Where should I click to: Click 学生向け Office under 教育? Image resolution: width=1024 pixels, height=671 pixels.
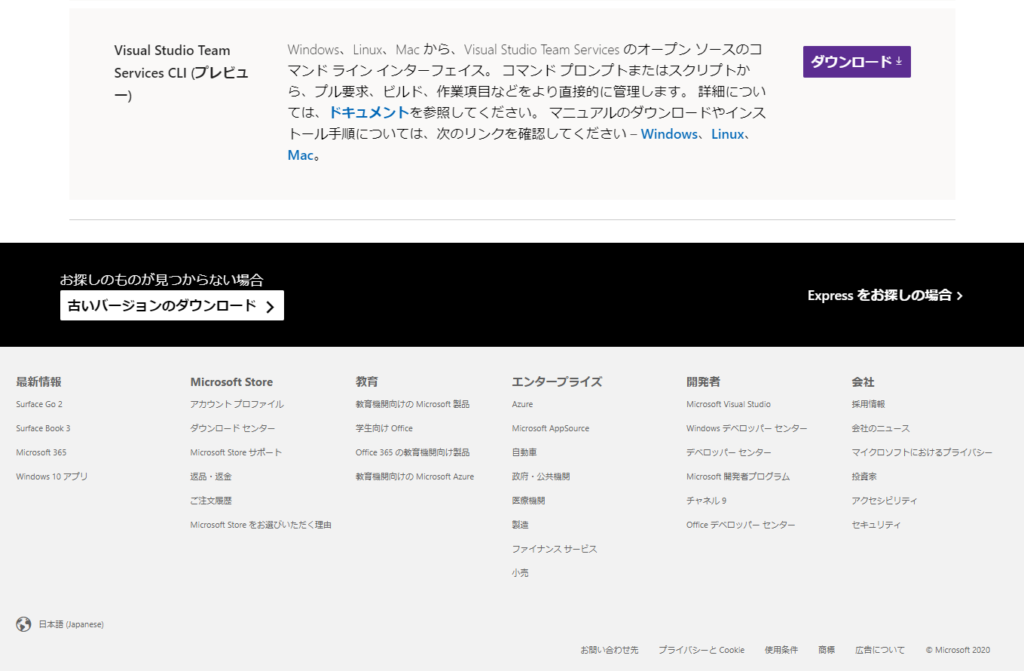coord(382,428)
